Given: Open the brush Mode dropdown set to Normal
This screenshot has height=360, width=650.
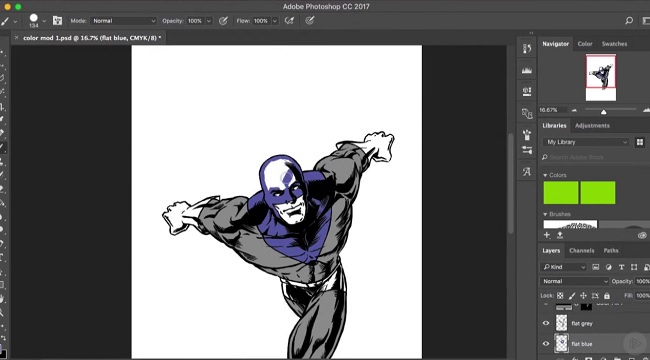Looking at the screenshot, I should tap(124, 21).
